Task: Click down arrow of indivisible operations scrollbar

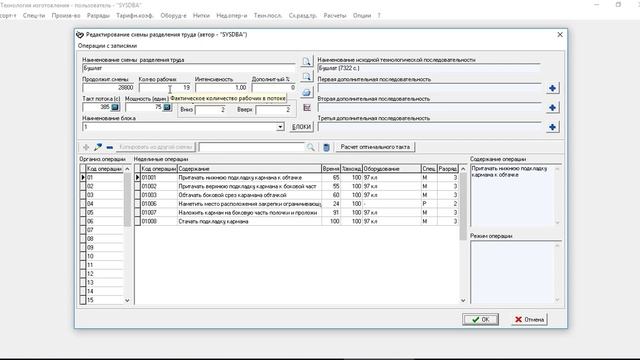Action: (463, 300)
